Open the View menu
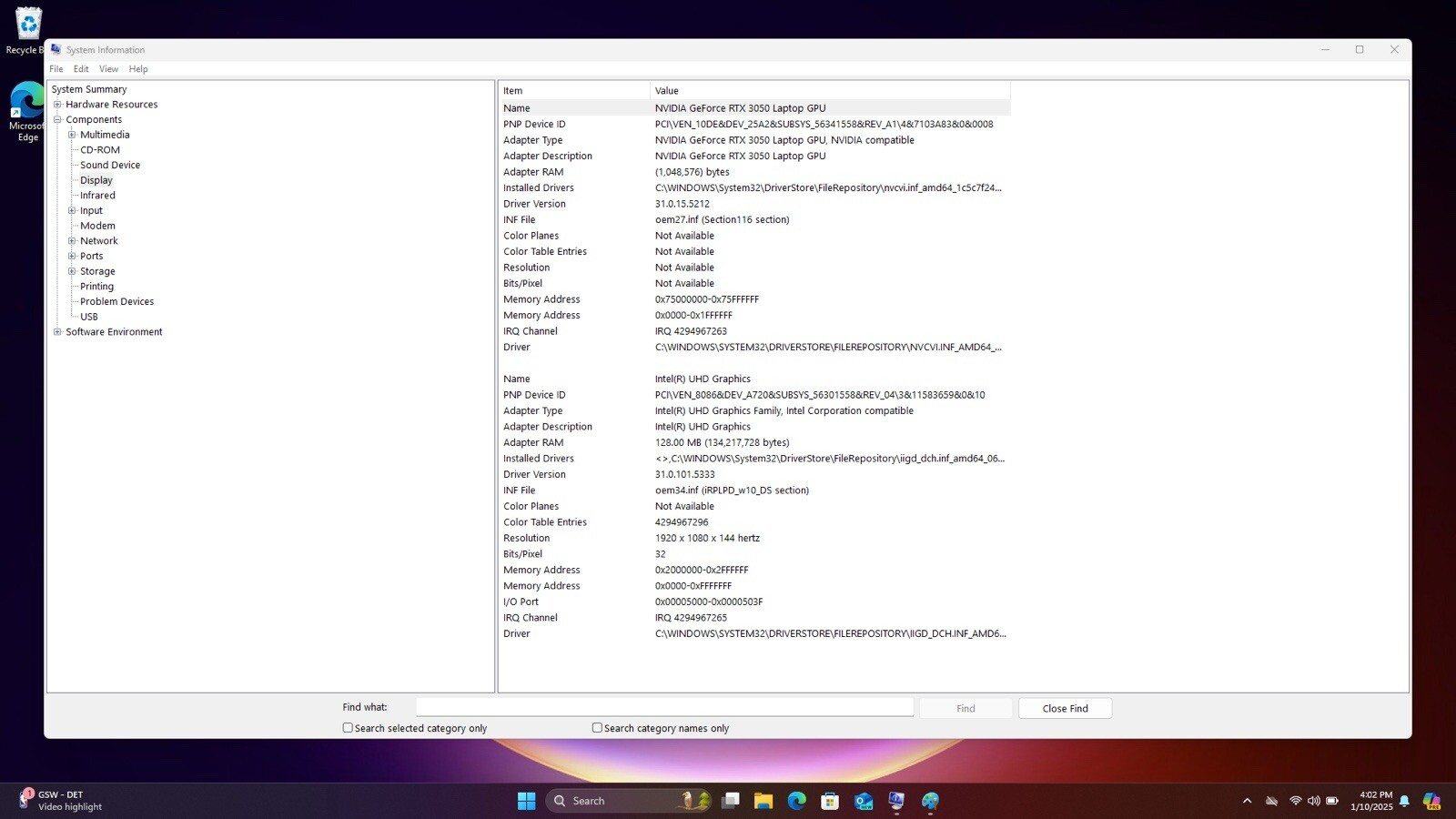 [x=108, y=69]
